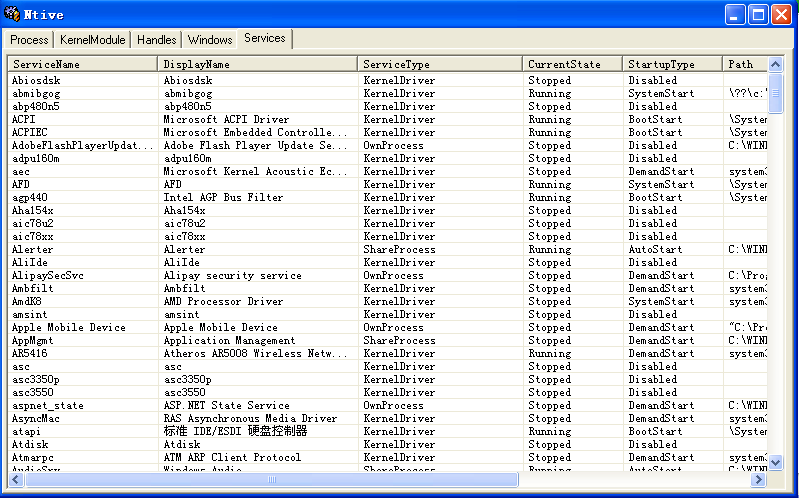Click the horizontal scrollbar thumb

pos(271,479)
